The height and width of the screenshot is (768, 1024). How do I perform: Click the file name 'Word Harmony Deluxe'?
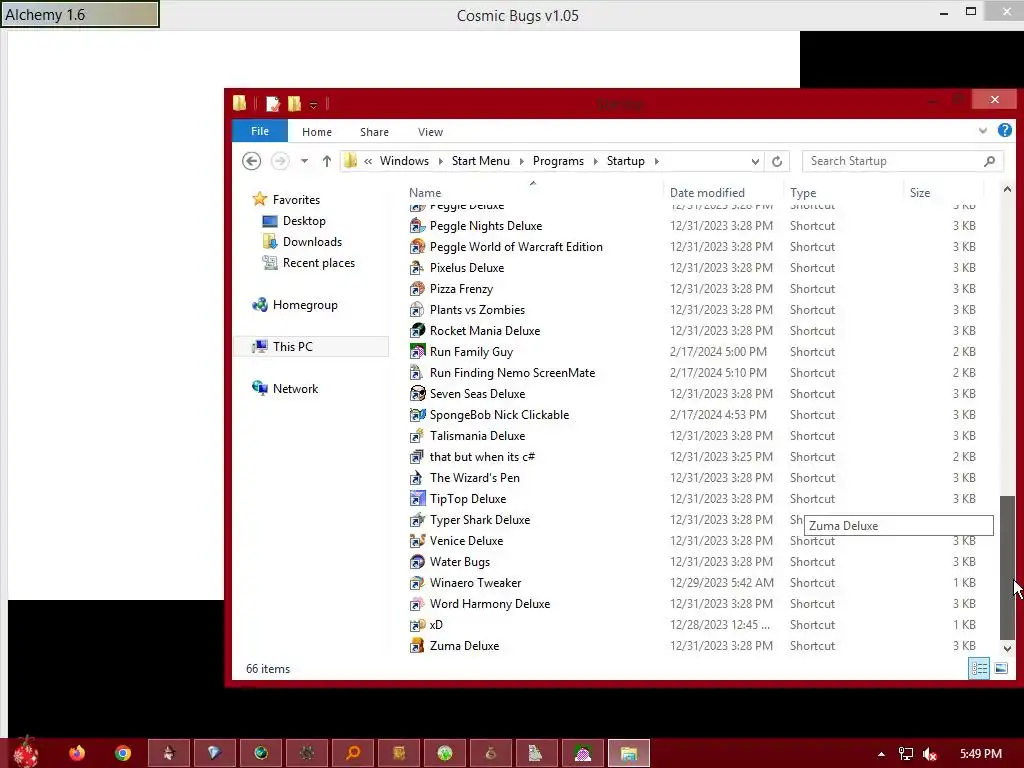pyautogui.click(x=490, y=603)
